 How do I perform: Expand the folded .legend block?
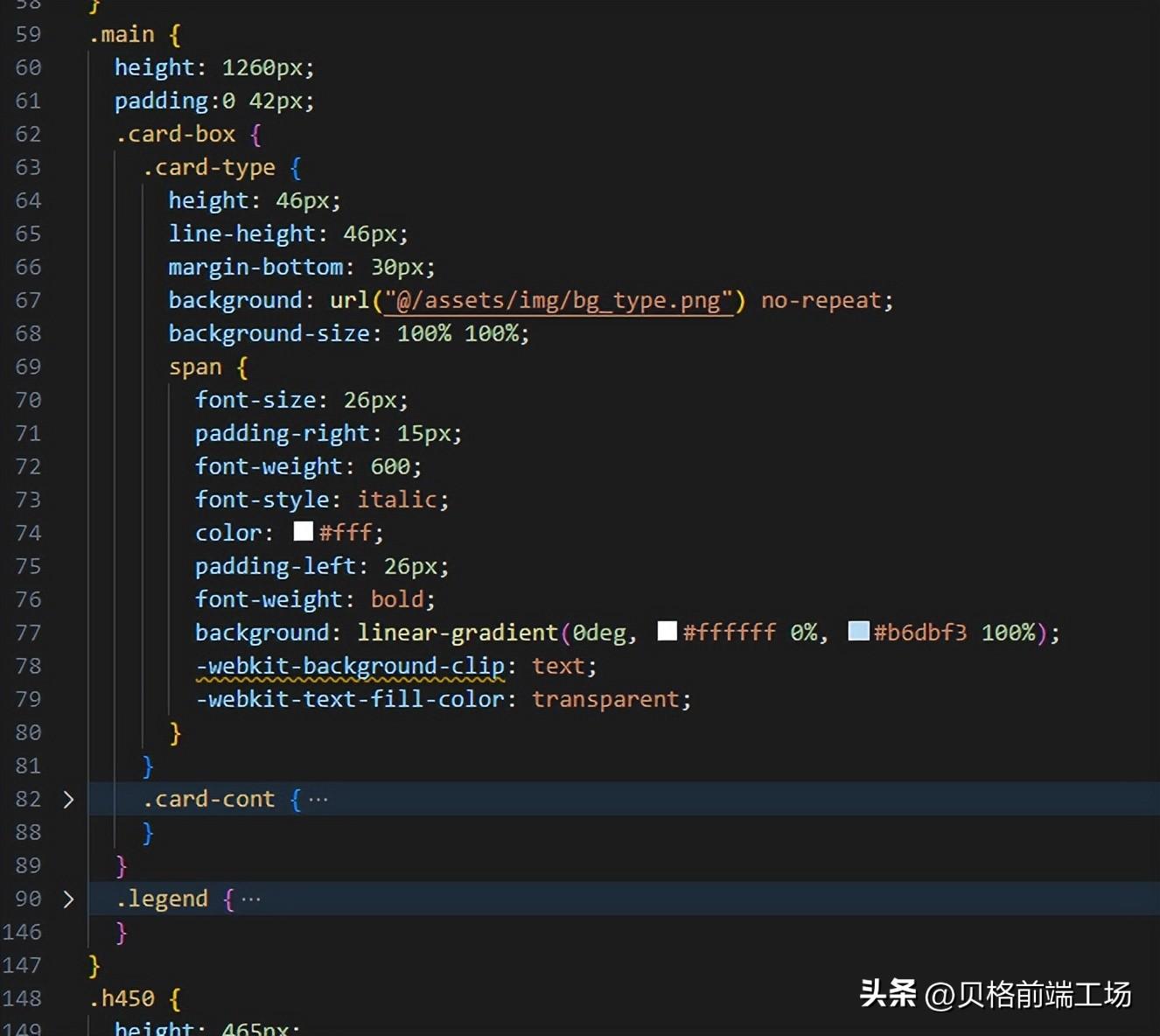point(68,899)
